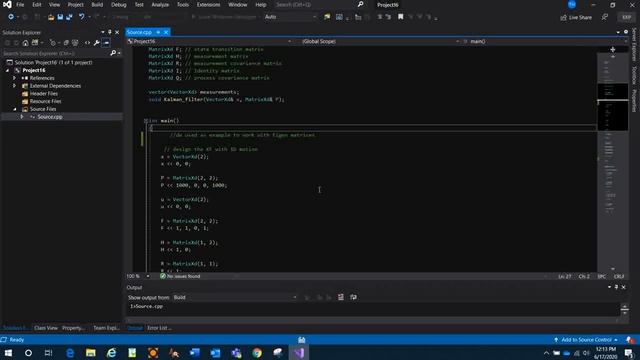Toggle the Solution Explorer Preview Selected Items button
The width and height of the screenshot is (640, 360).
pyautogui.click(x=106, y=43)
